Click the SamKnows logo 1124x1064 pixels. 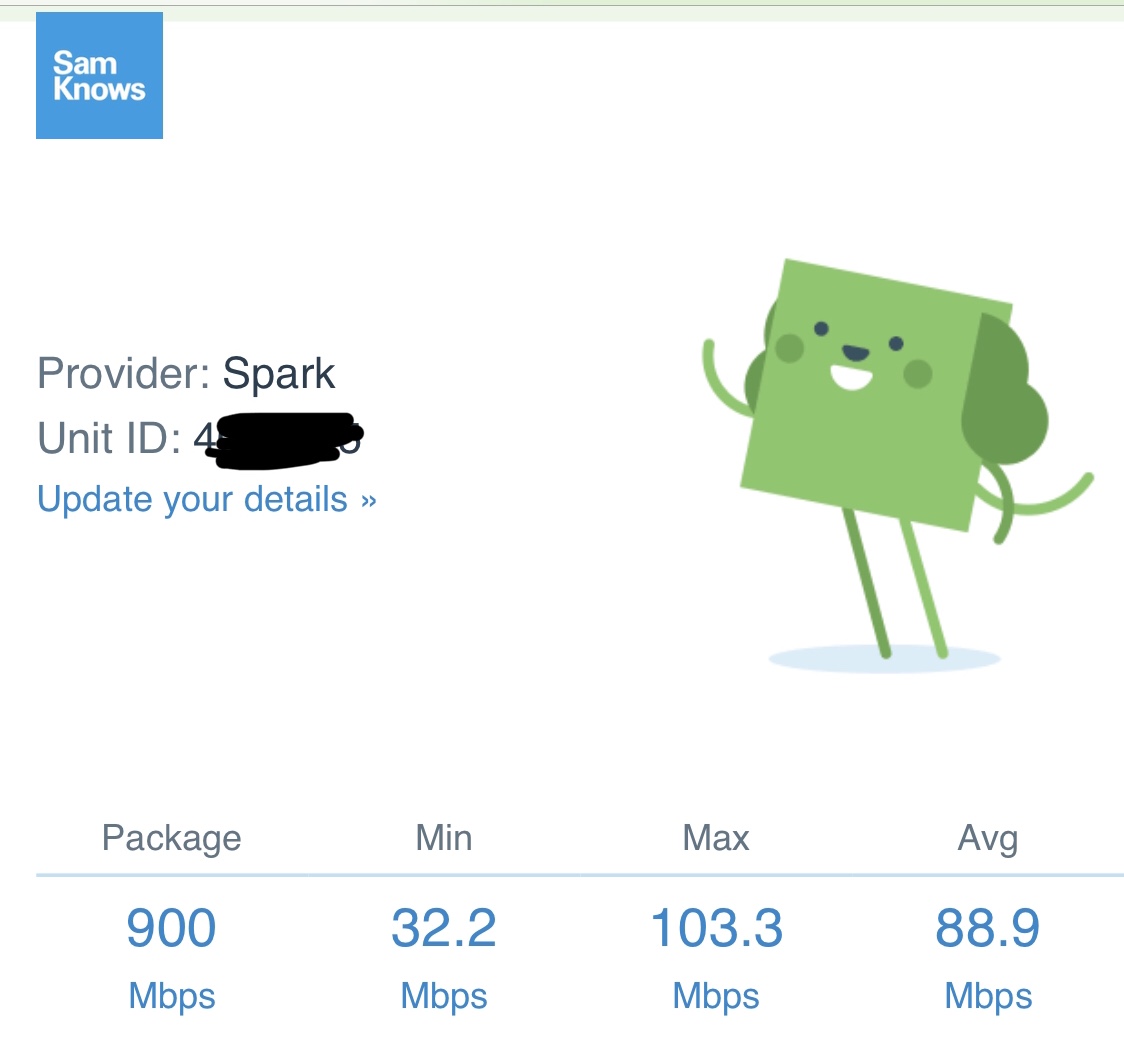pos(100,75)
